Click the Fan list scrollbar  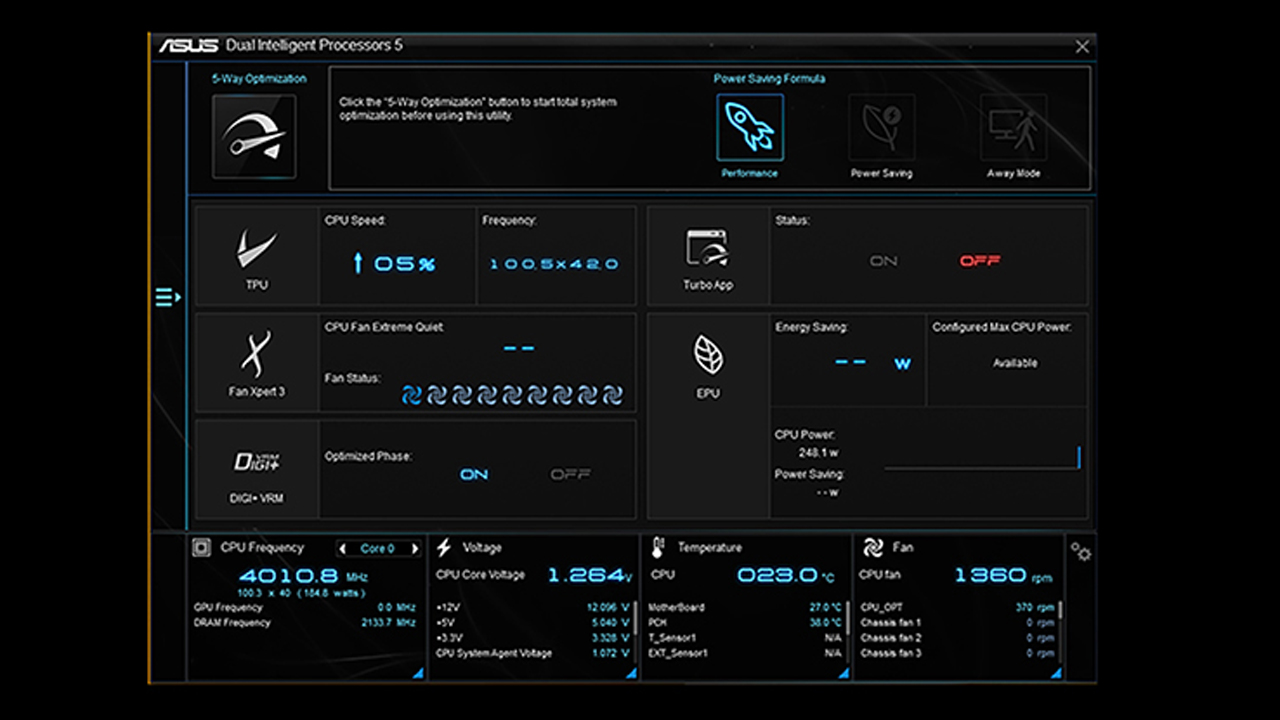(1060, 610)
